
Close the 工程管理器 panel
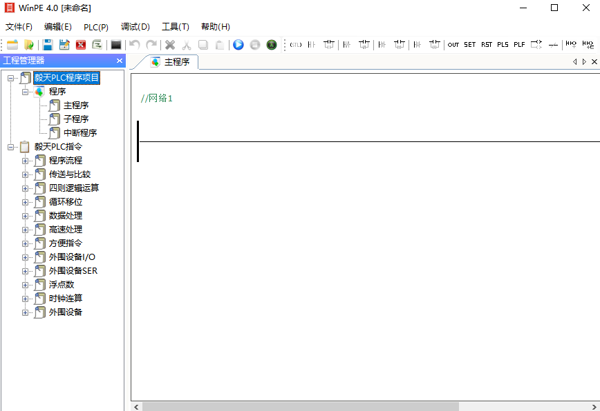pos(119,61)
